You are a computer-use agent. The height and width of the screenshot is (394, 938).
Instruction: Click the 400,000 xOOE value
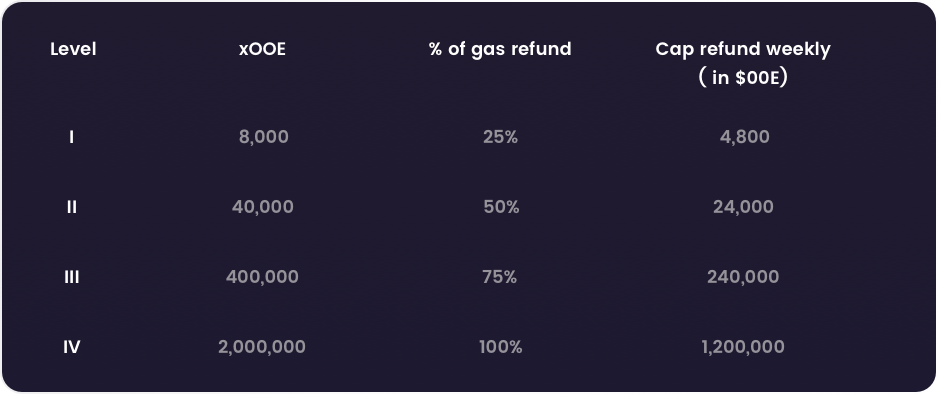262,277
